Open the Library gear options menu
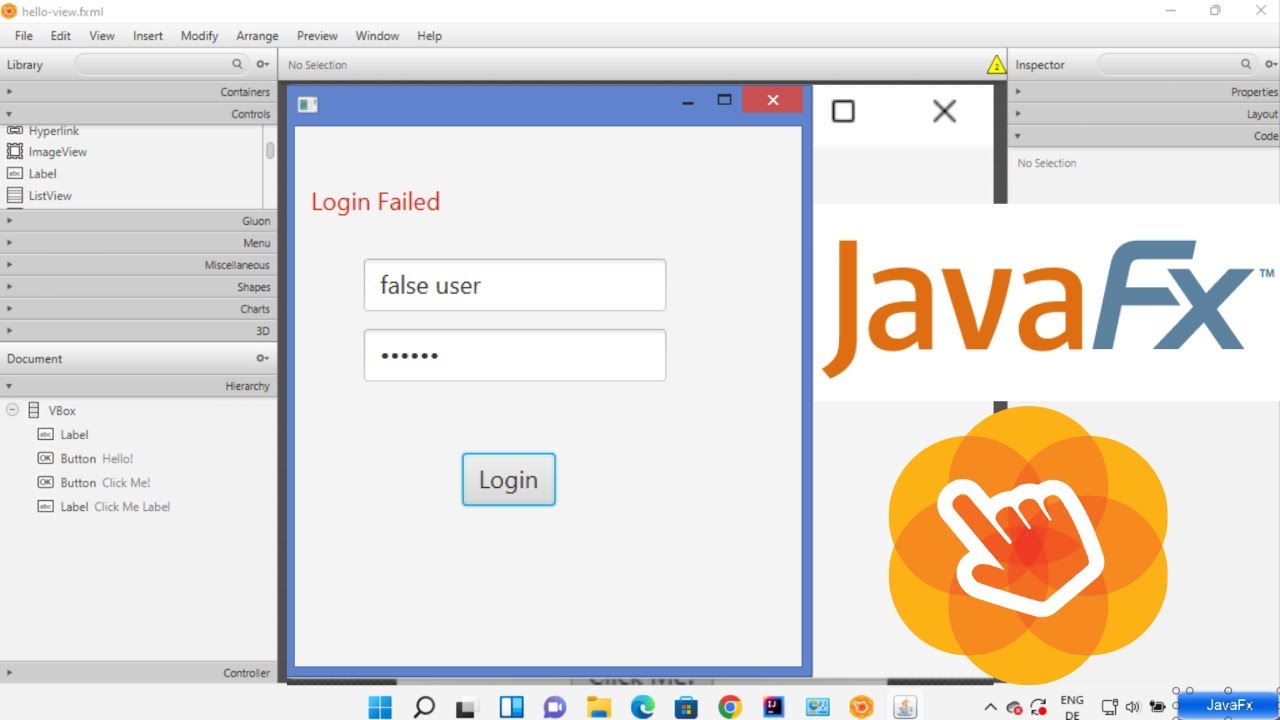The image size is (1280, 720). click(262, 64)
